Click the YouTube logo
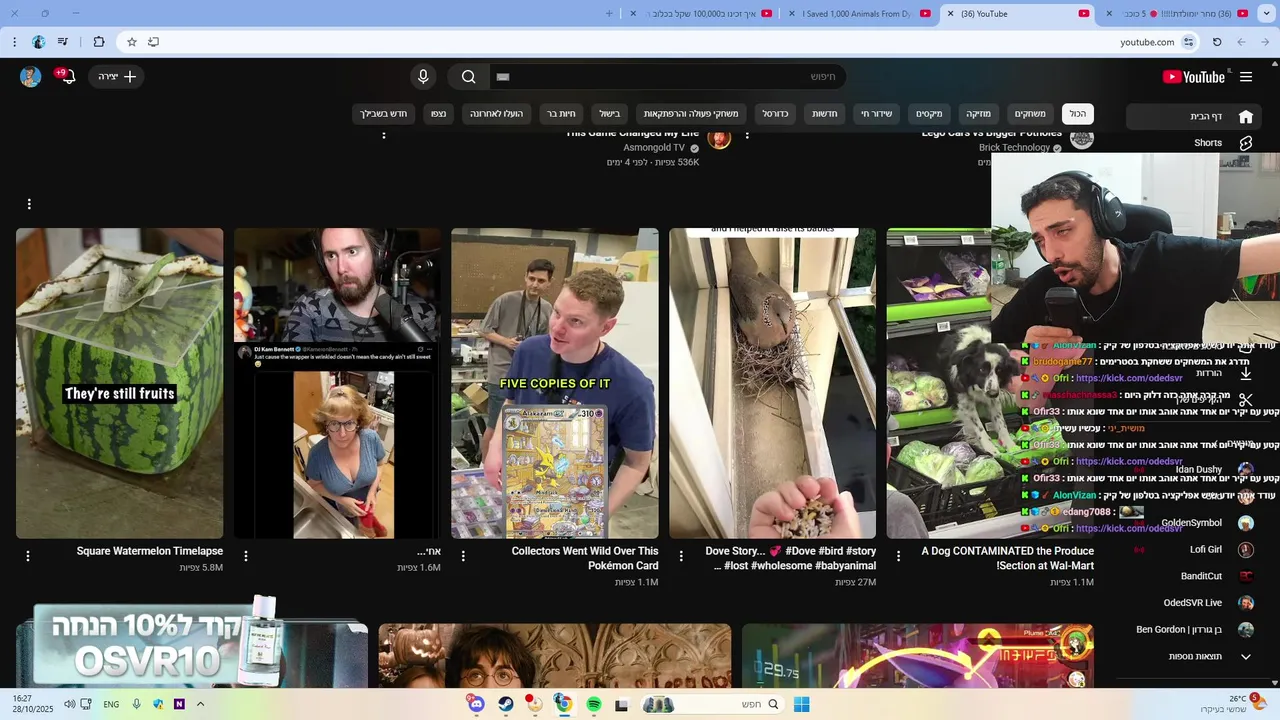 [1194, 77]
